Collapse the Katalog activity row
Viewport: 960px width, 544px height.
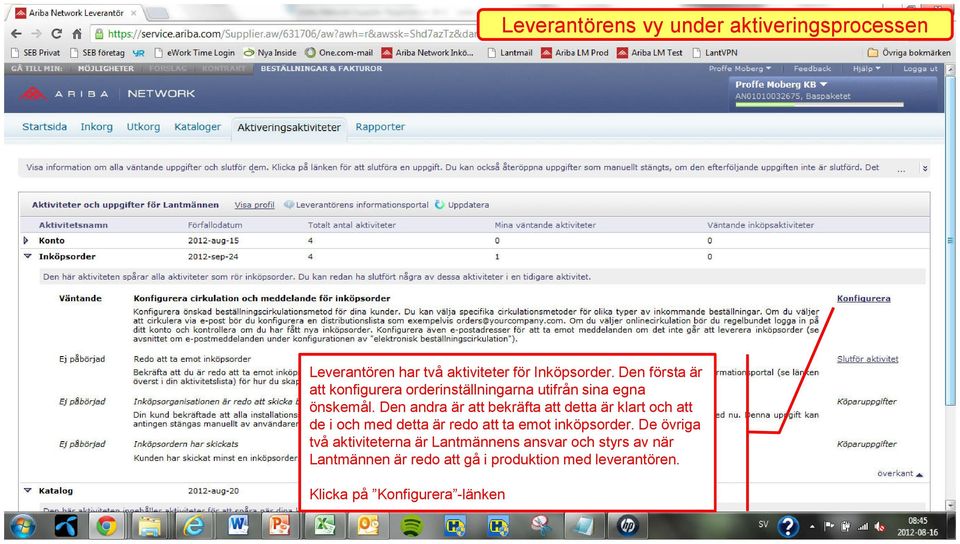(28, 490)
